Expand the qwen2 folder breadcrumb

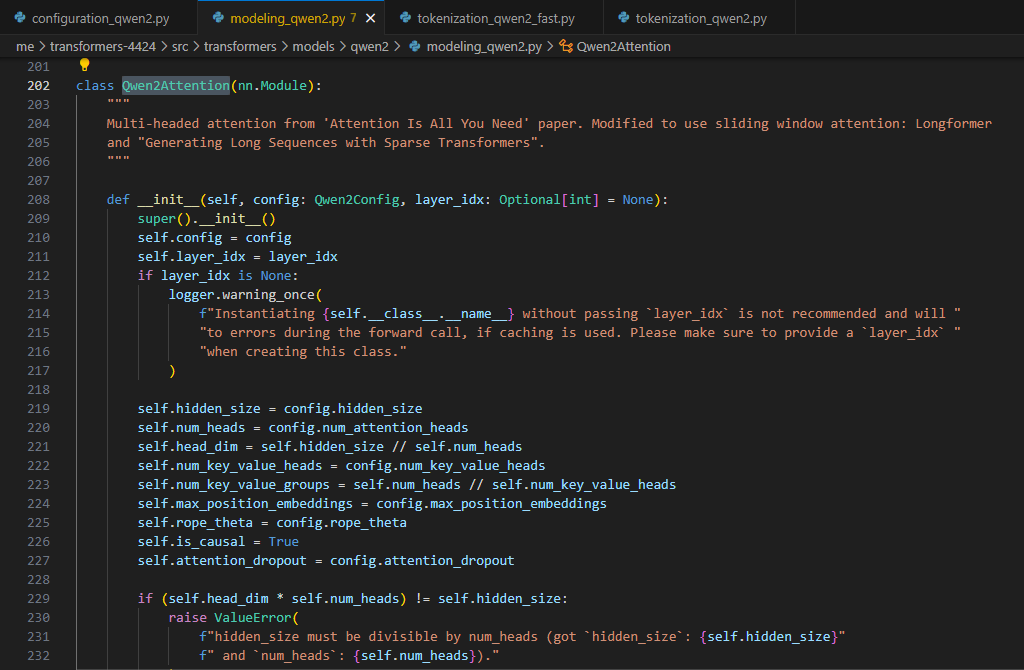(x=371, y=47)
